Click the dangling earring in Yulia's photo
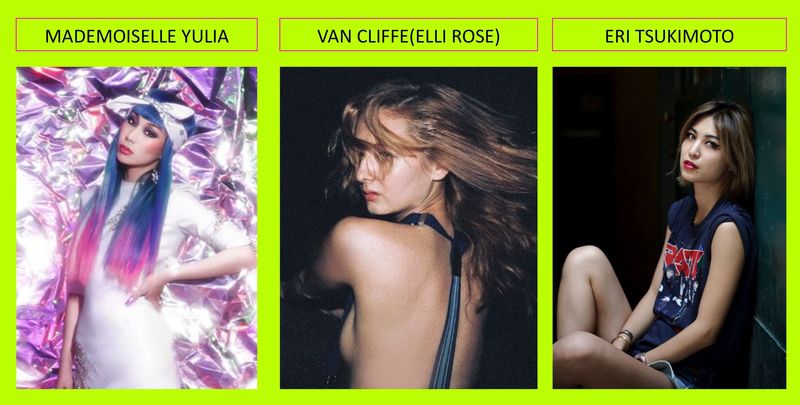The image size is (800, 405). [x=155, y=177]
